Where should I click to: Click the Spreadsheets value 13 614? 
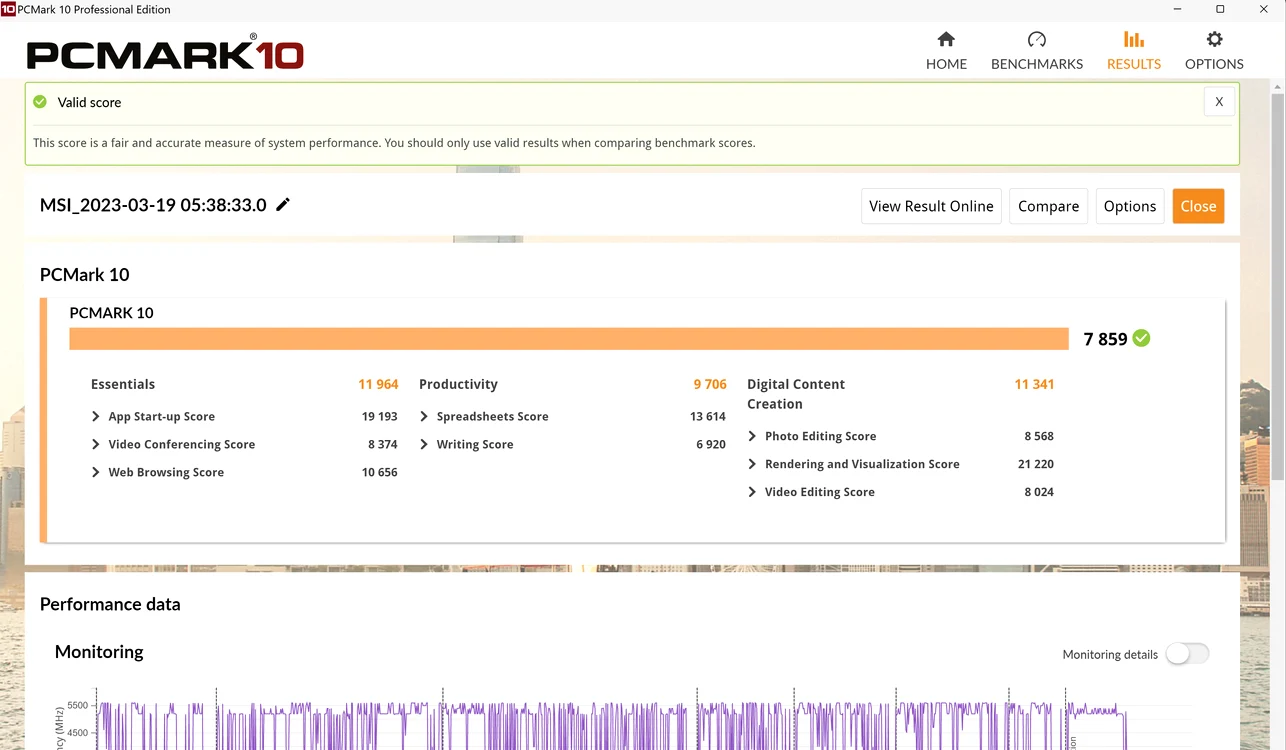(708, 416)
